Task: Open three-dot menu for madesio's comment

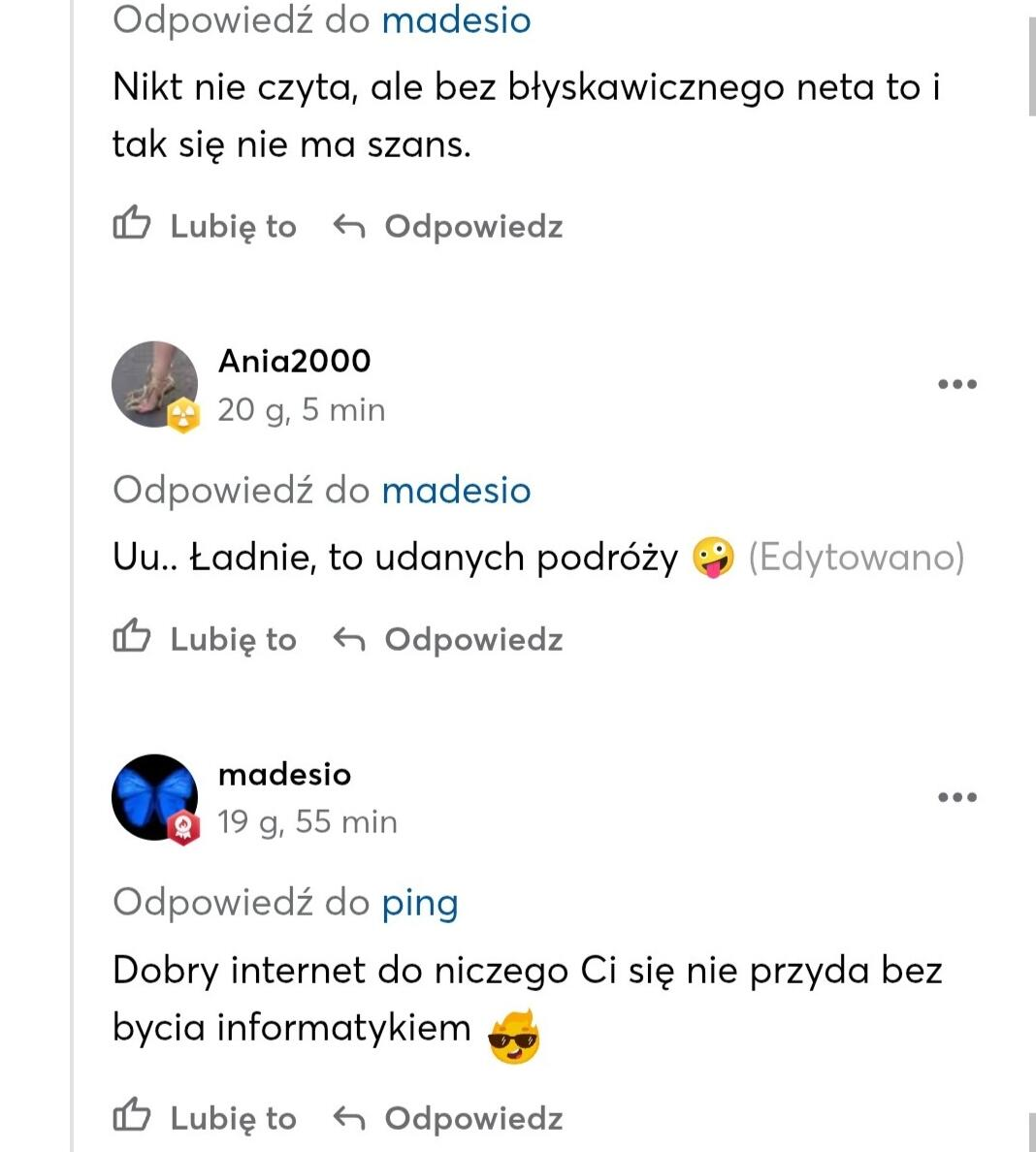Action: pyautogui.click(x=956, y=797)
